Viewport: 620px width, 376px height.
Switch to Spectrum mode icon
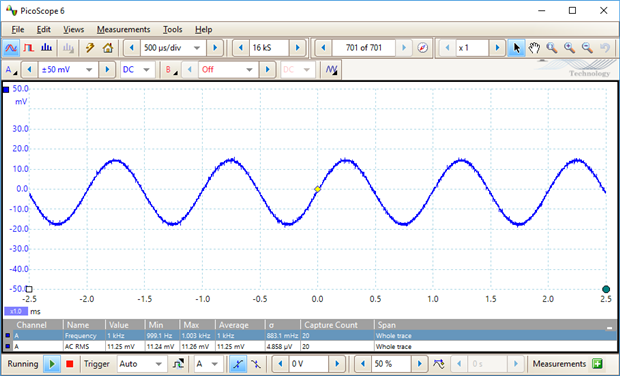pos(46,48)
